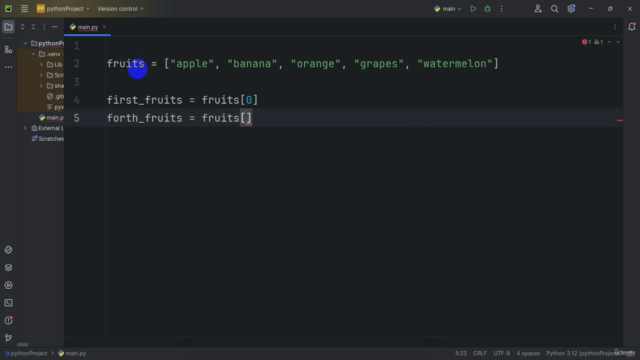Click the 5:23 cursor position
The width and height of the screenshot is (640, 360).
click(461, 353)
